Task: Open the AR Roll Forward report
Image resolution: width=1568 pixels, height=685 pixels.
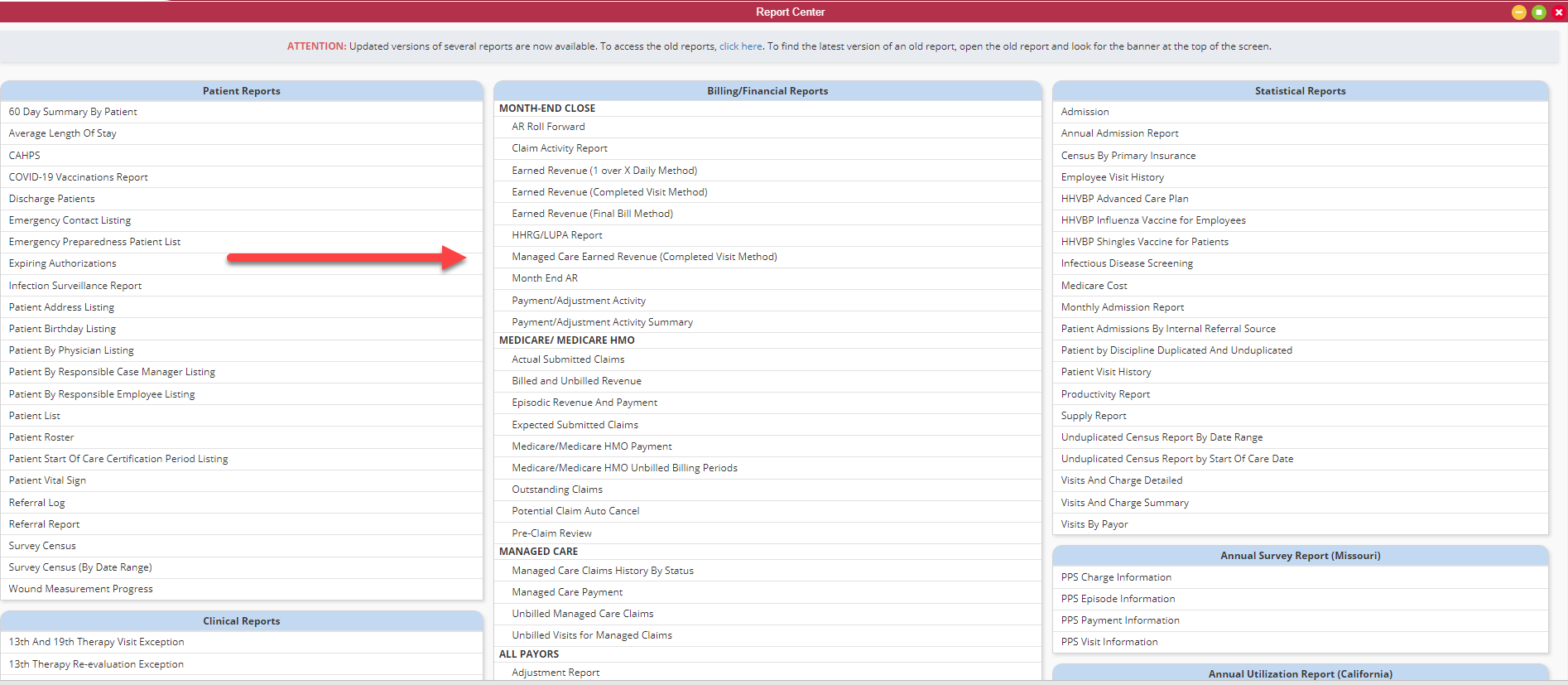Action: [548, 127]
